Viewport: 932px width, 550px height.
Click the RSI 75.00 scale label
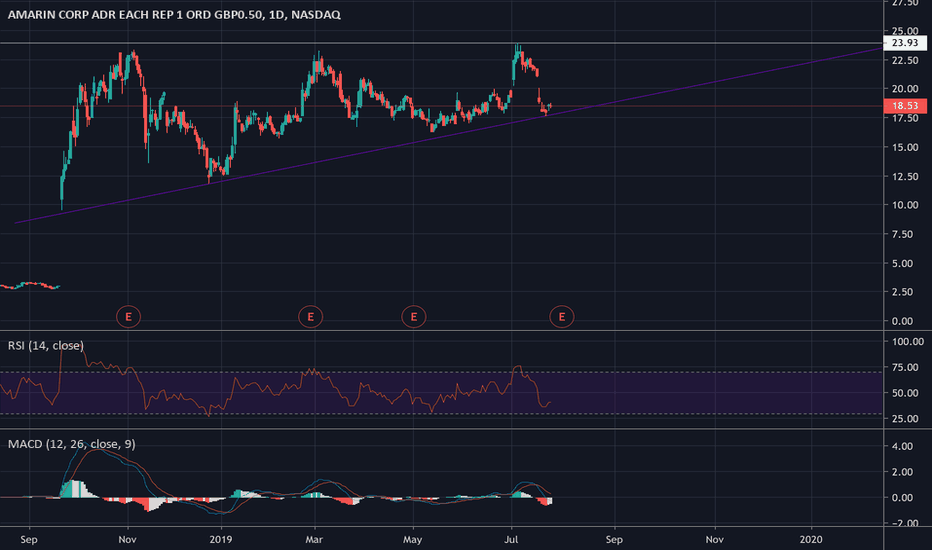click(905, 367)
